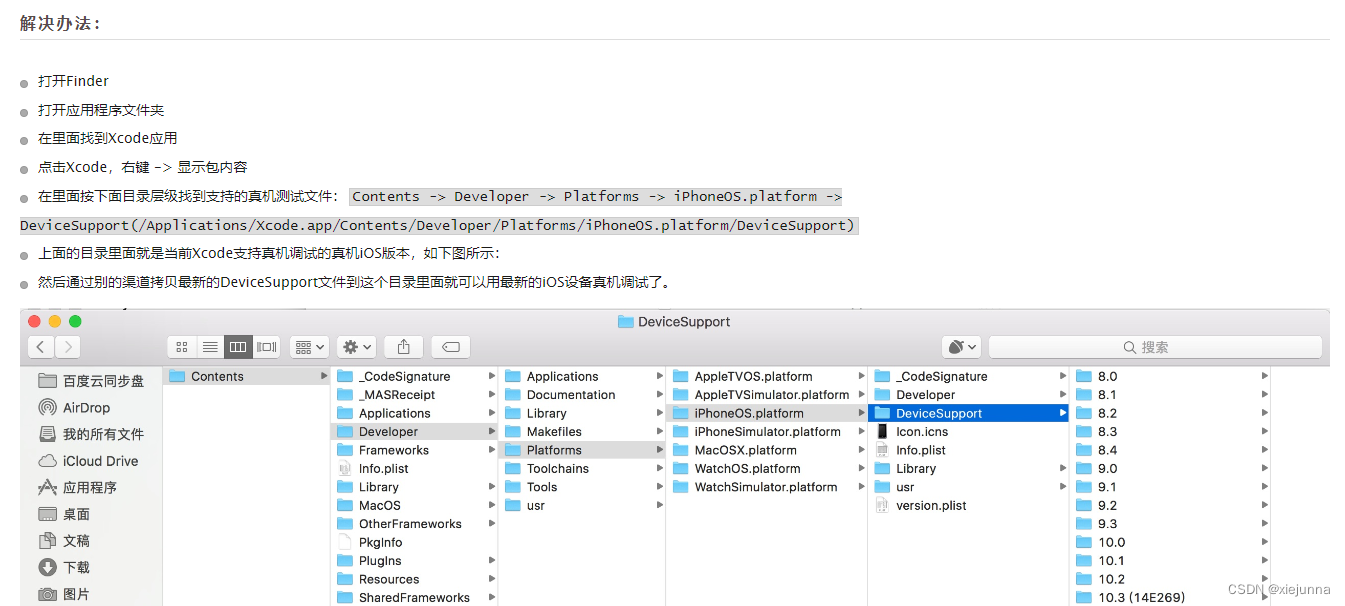The width and height of the screenshot is (1345, 606).
Task: Select Icon.icns in the DeviceSupport column
Action: (x=922, y=431)
